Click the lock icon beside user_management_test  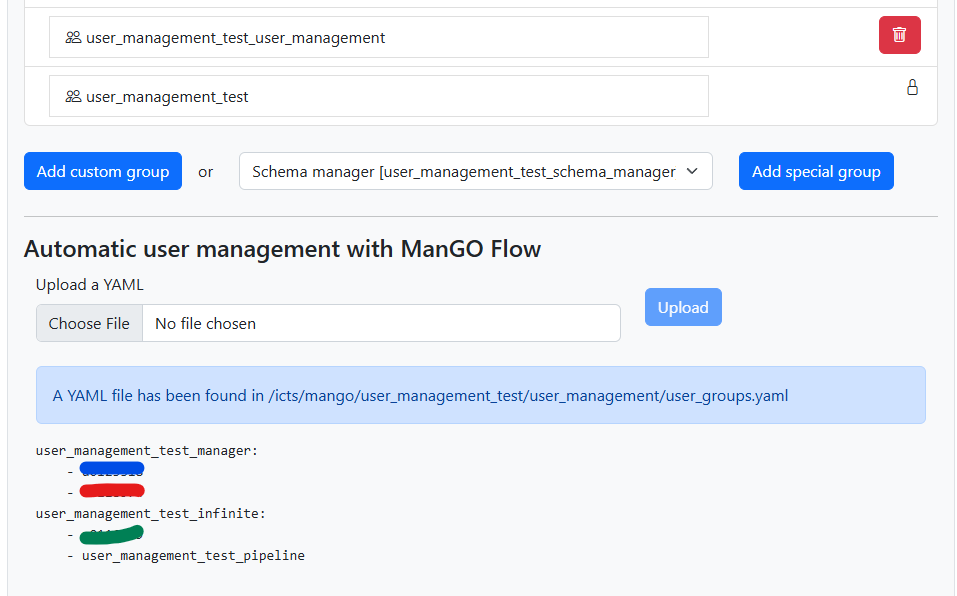(912, 87)
